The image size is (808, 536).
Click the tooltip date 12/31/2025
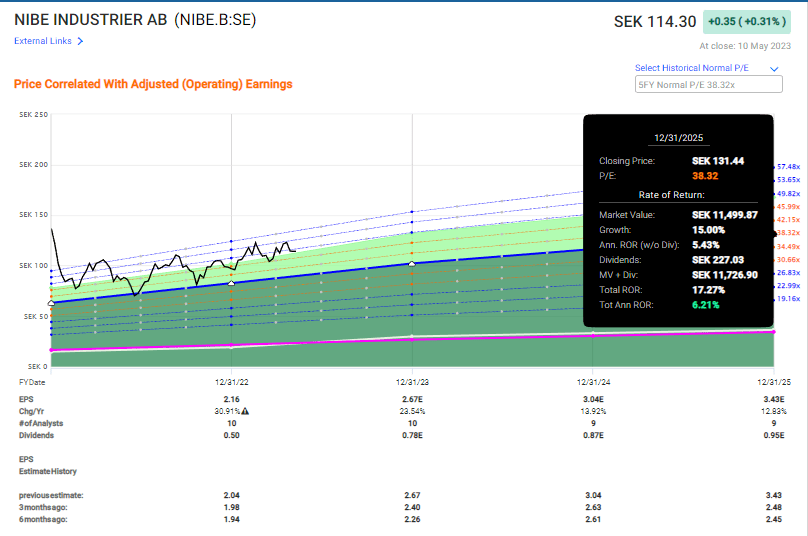coord(678,138)
